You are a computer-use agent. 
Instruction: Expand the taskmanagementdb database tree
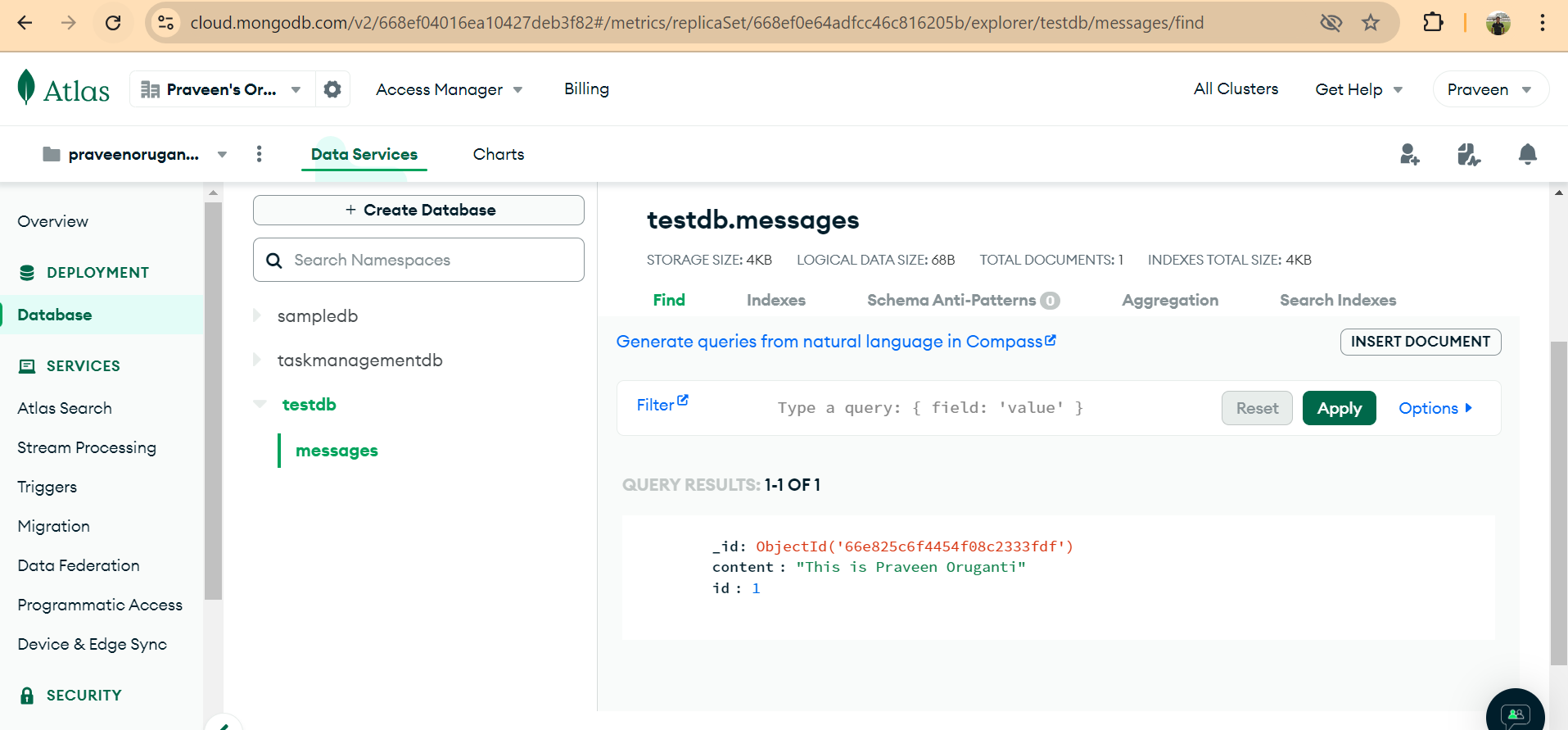click(x=257, y=360)
